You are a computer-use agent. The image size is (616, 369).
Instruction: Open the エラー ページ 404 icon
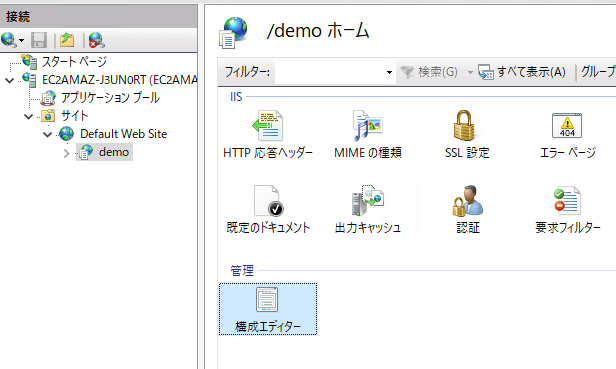point(567,126)
